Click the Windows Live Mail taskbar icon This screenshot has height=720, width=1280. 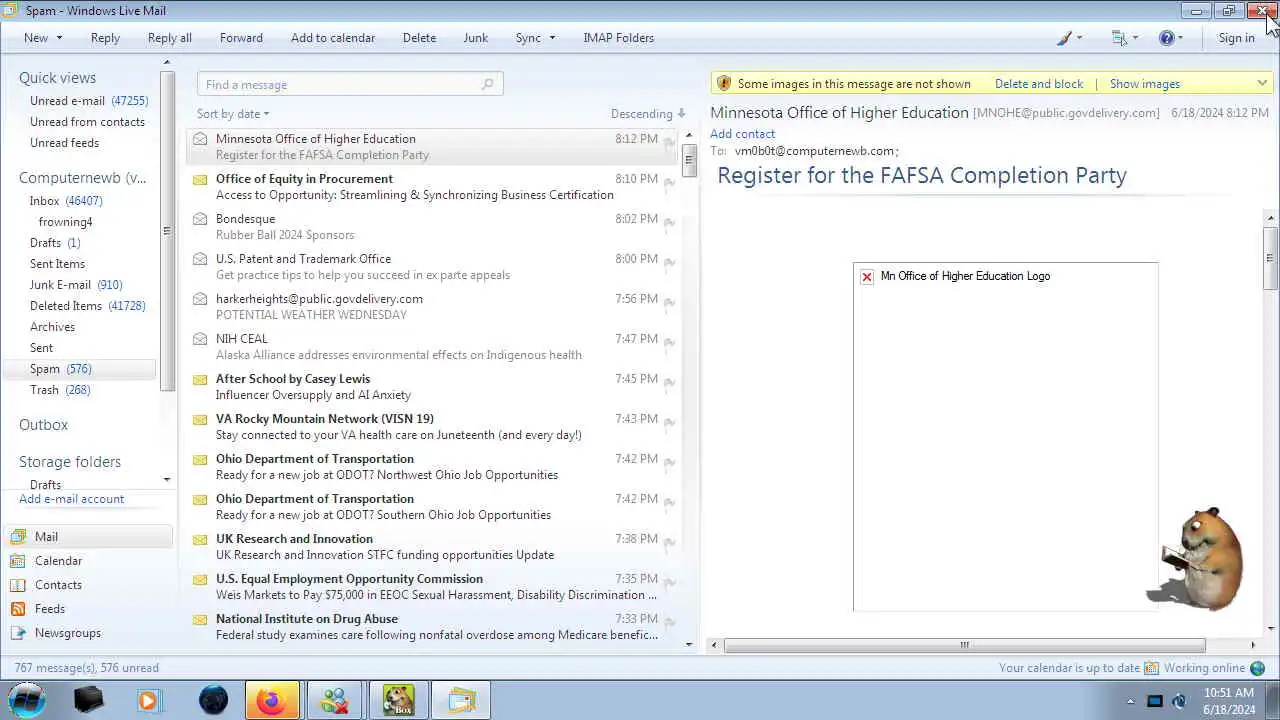click(x=461, y=700)
